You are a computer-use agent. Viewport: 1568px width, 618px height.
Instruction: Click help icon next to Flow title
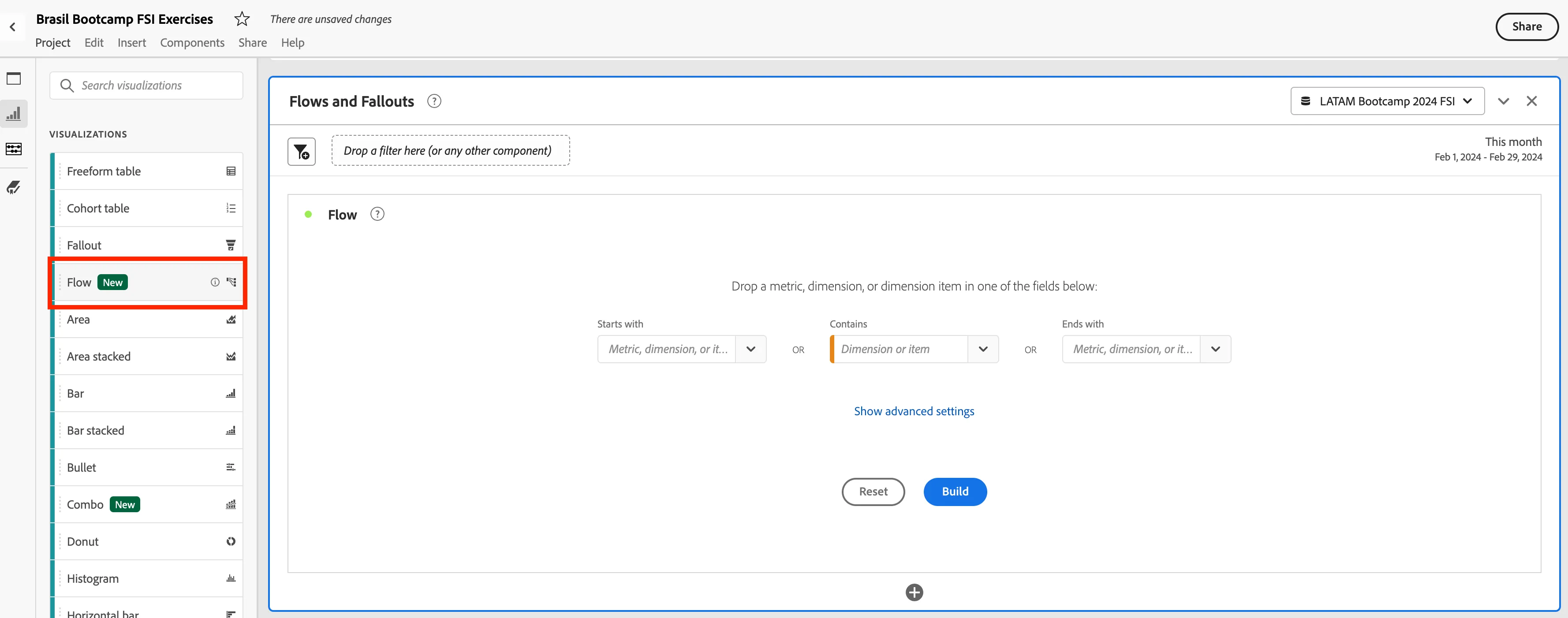(377, 214)
